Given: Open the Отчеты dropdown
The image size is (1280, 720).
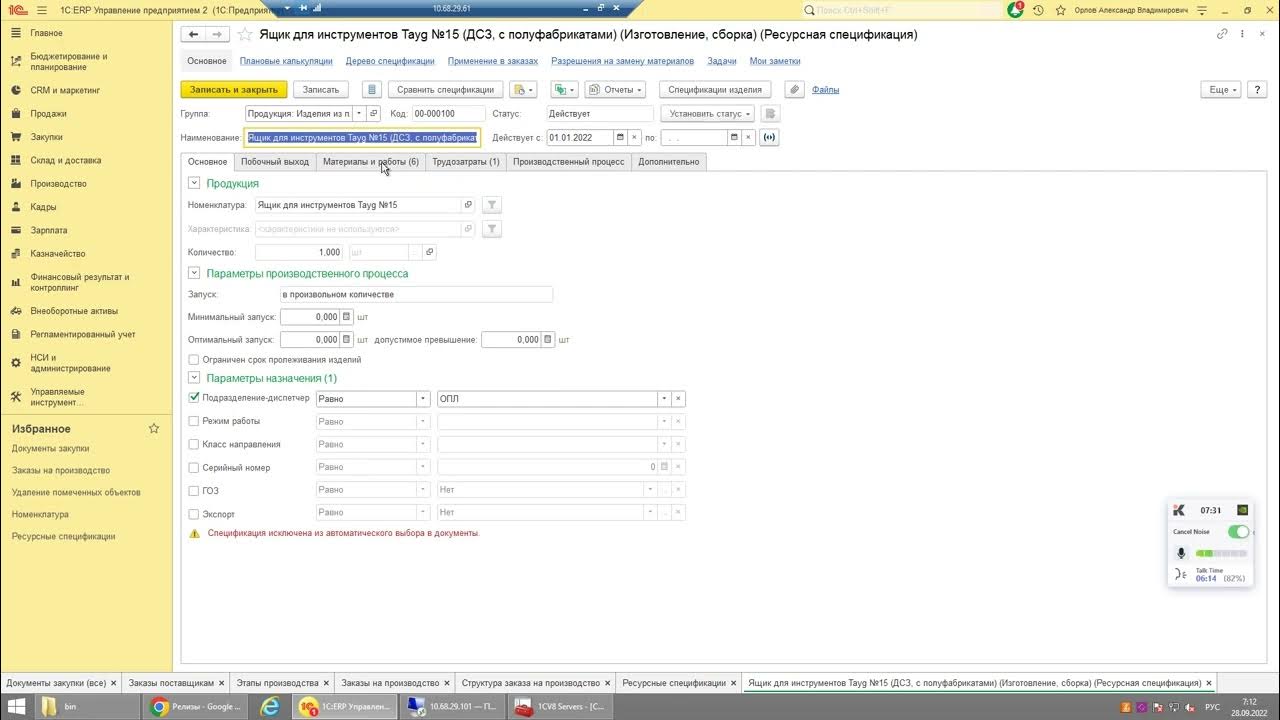Looking at the screenshot, I should [x=615, y=89].
